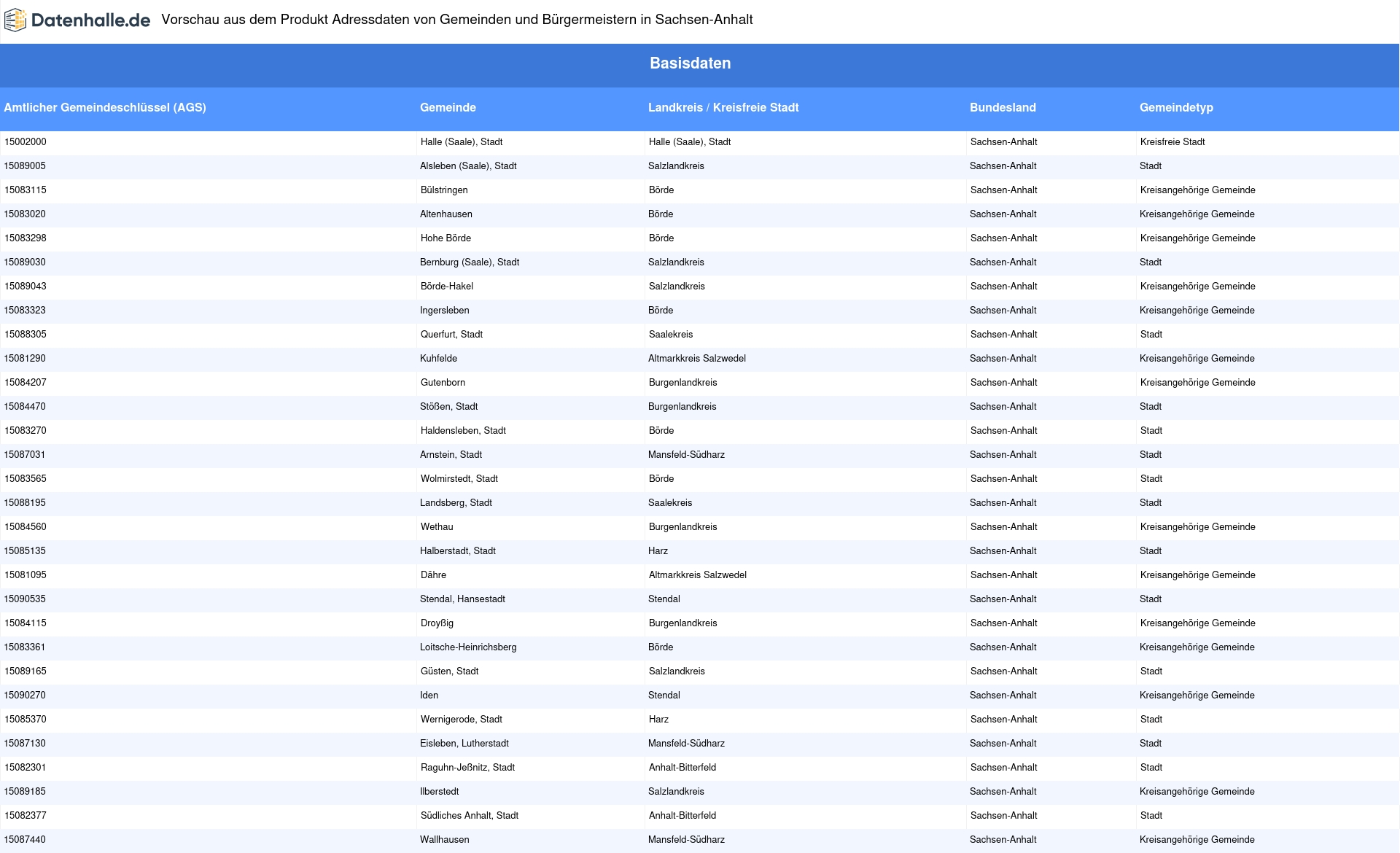Click the Hohe Börde cell

tap(446, 238)
